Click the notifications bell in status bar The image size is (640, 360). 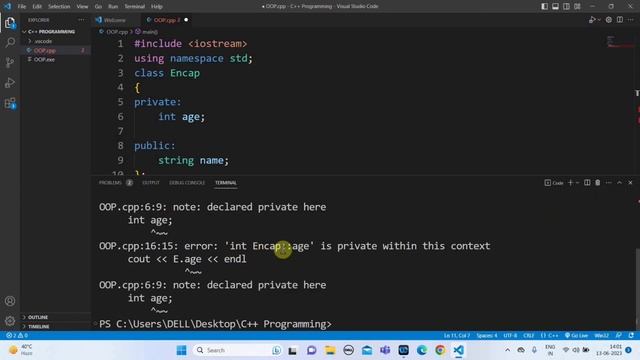coord(631,335)
